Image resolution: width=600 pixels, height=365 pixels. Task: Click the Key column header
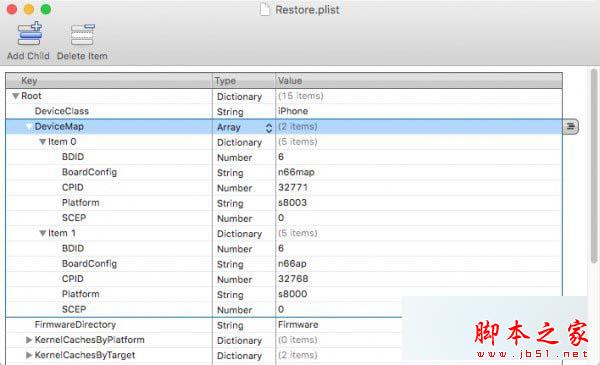[x=109, y=81]
